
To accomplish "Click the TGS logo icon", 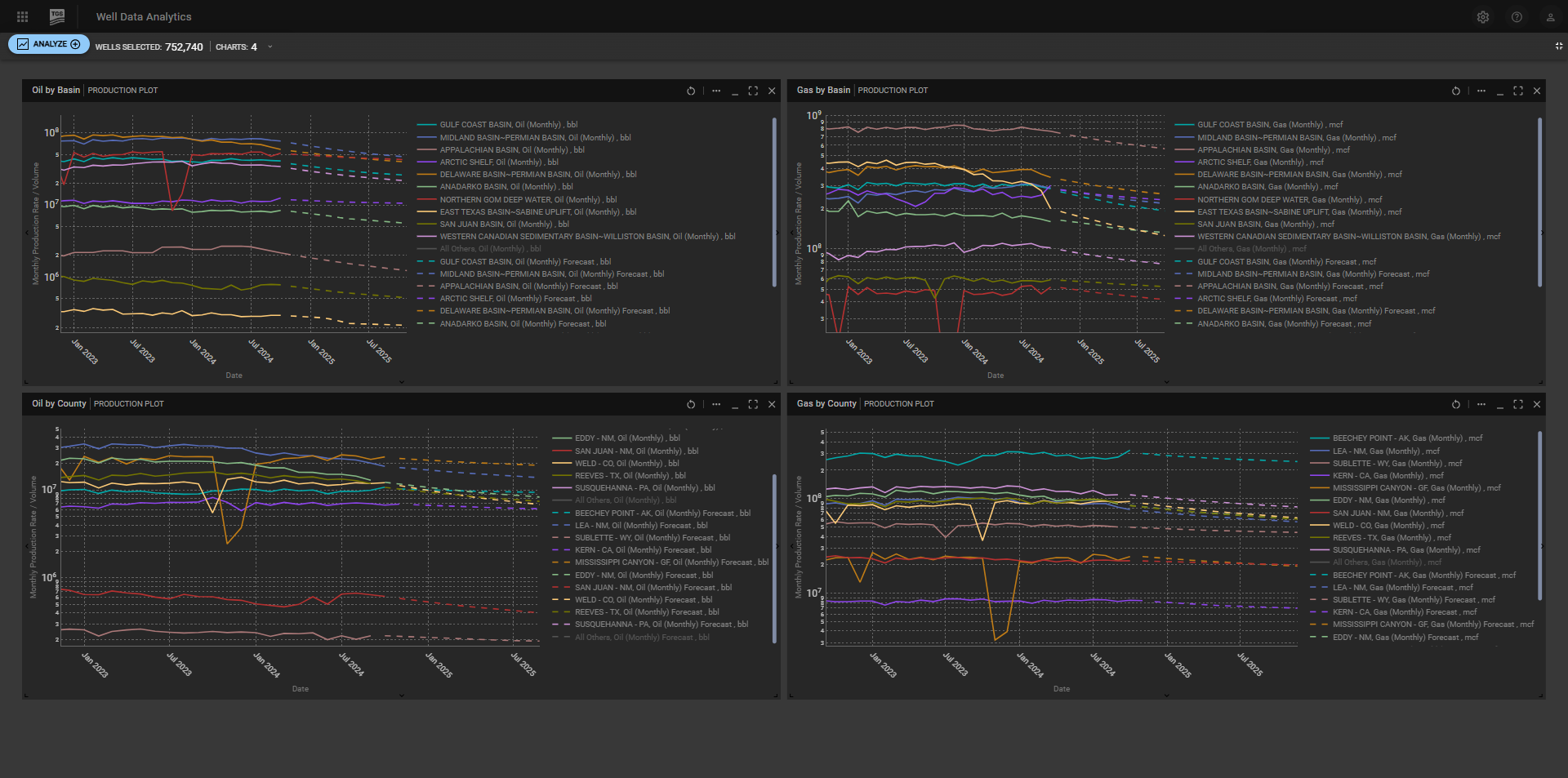I will coord(57,16).
